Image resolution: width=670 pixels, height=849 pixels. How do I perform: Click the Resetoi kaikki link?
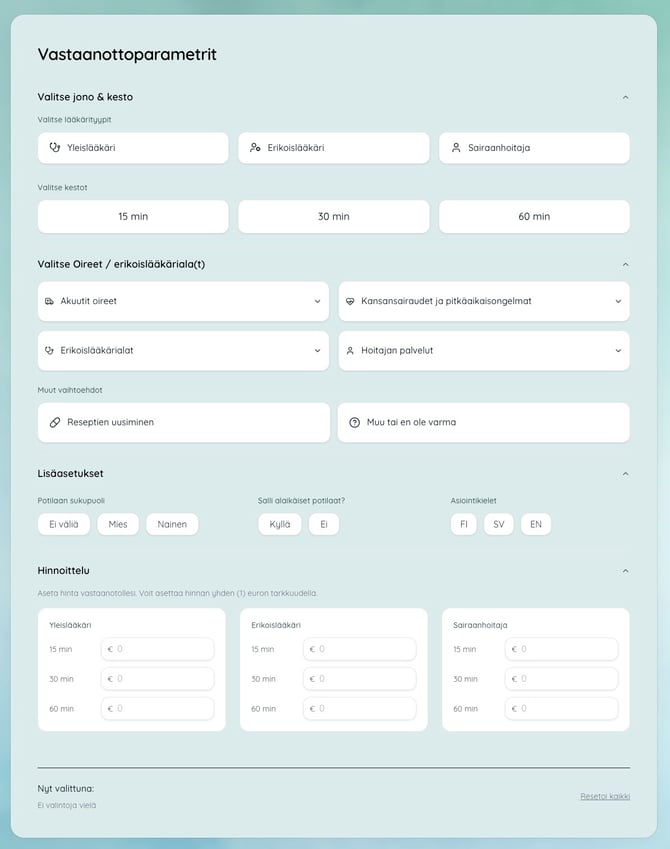pyautogui.click(x=605, y=796)
